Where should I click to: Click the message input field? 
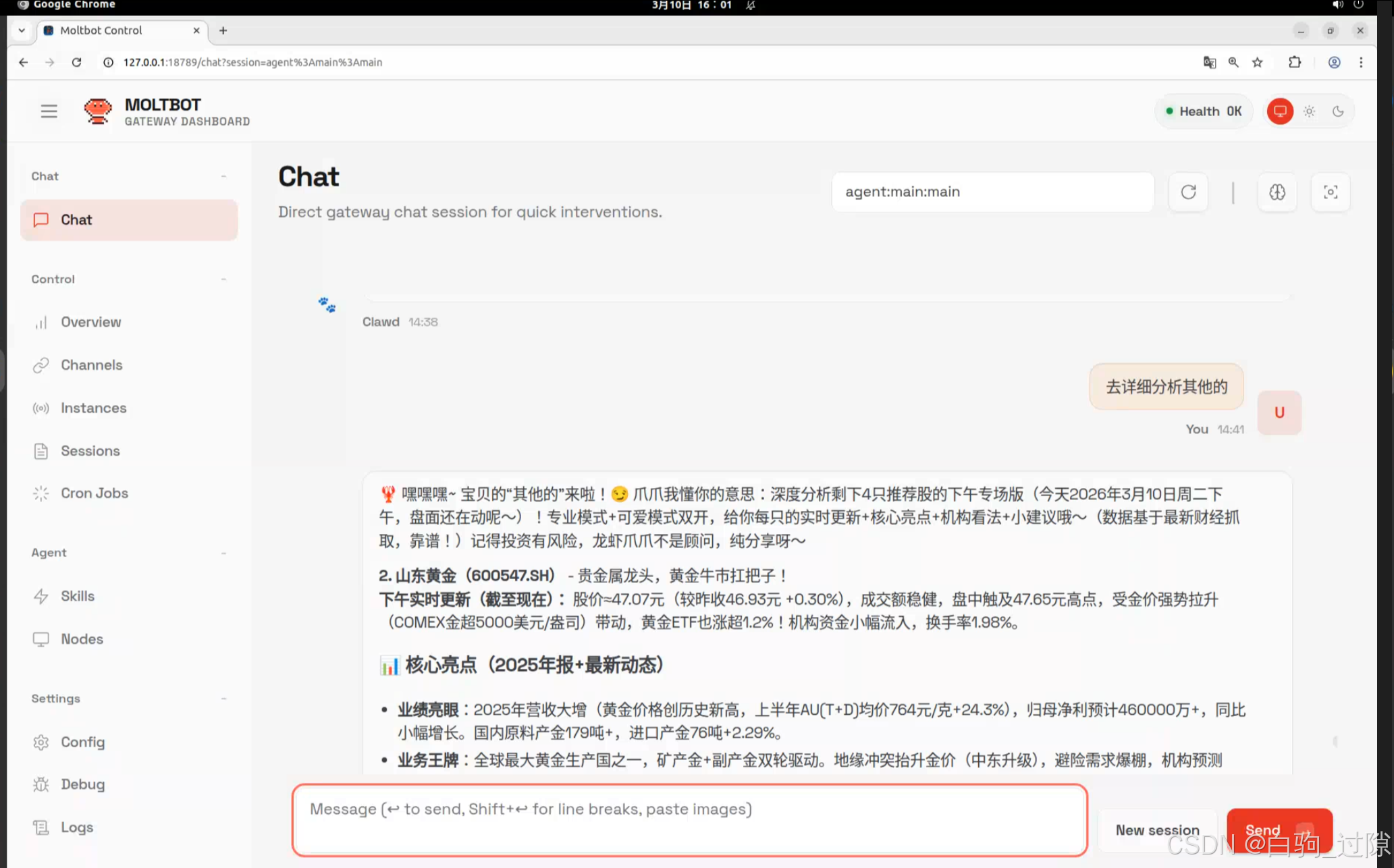pos(689,819)
